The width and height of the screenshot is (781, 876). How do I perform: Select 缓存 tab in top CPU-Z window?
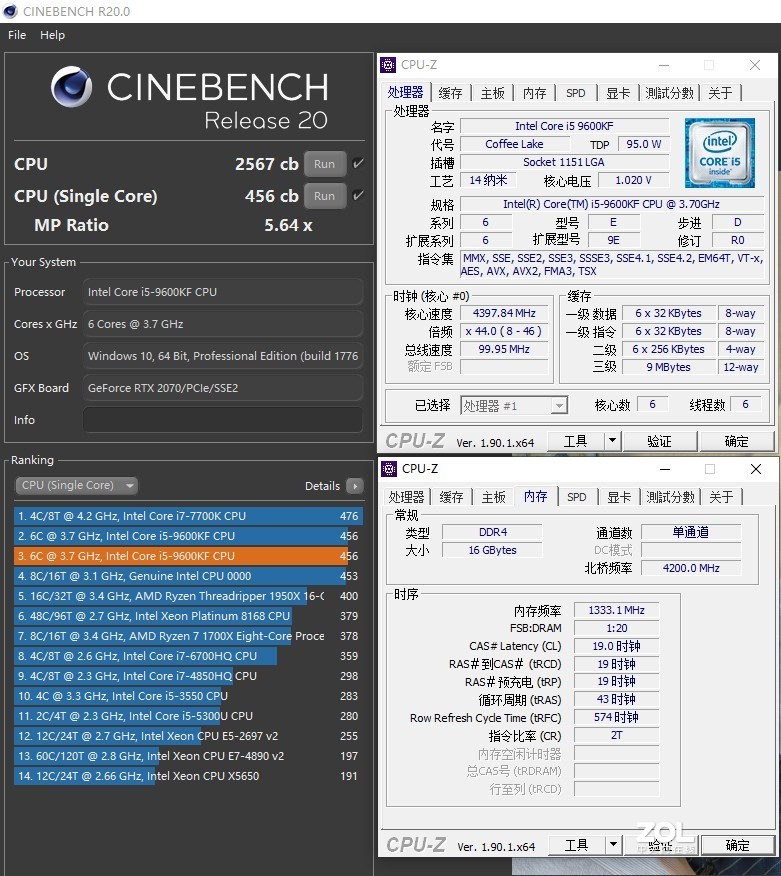point(450,93)
